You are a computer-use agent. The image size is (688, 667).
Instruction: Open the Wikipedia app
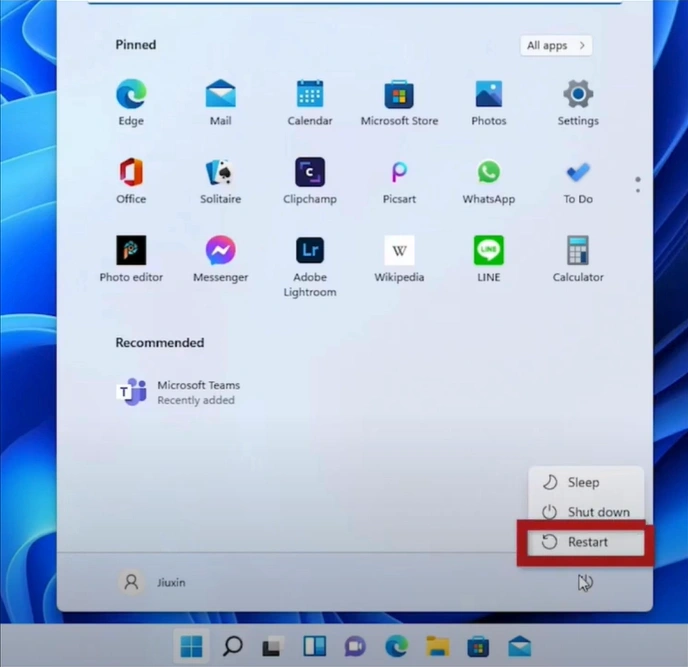tap(399, 258)
